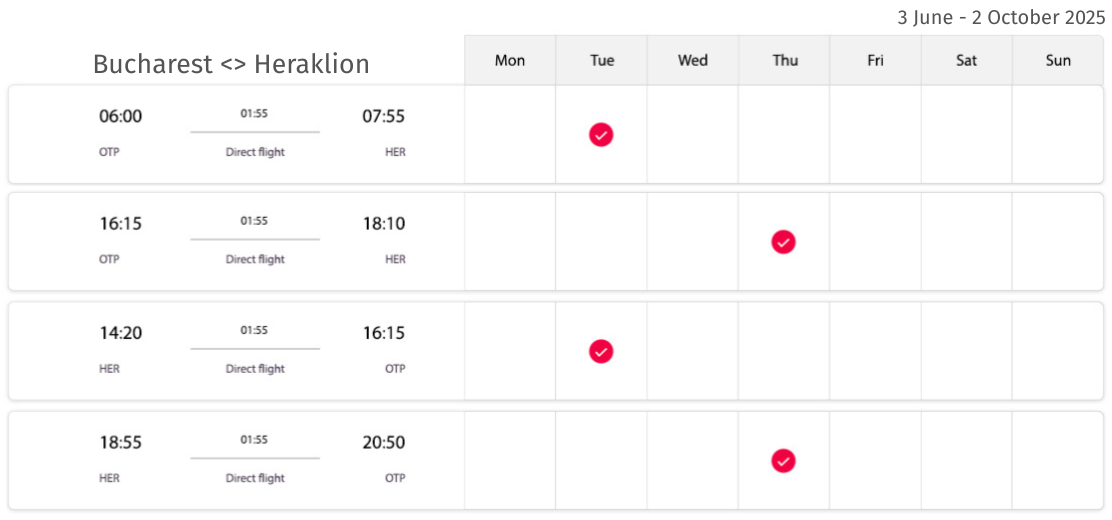1112x520 pixels.
Task: Click the empty Sunday cell for the 18:55 flight
Action: 1058,460
